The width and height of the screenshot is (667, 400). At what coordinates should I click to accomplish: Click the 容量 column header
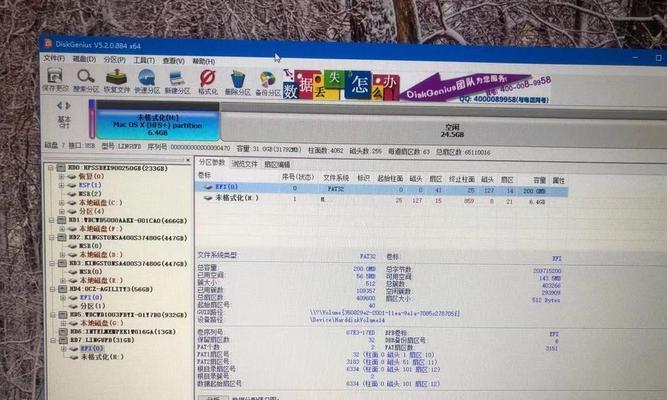click(x=539, y=180)
